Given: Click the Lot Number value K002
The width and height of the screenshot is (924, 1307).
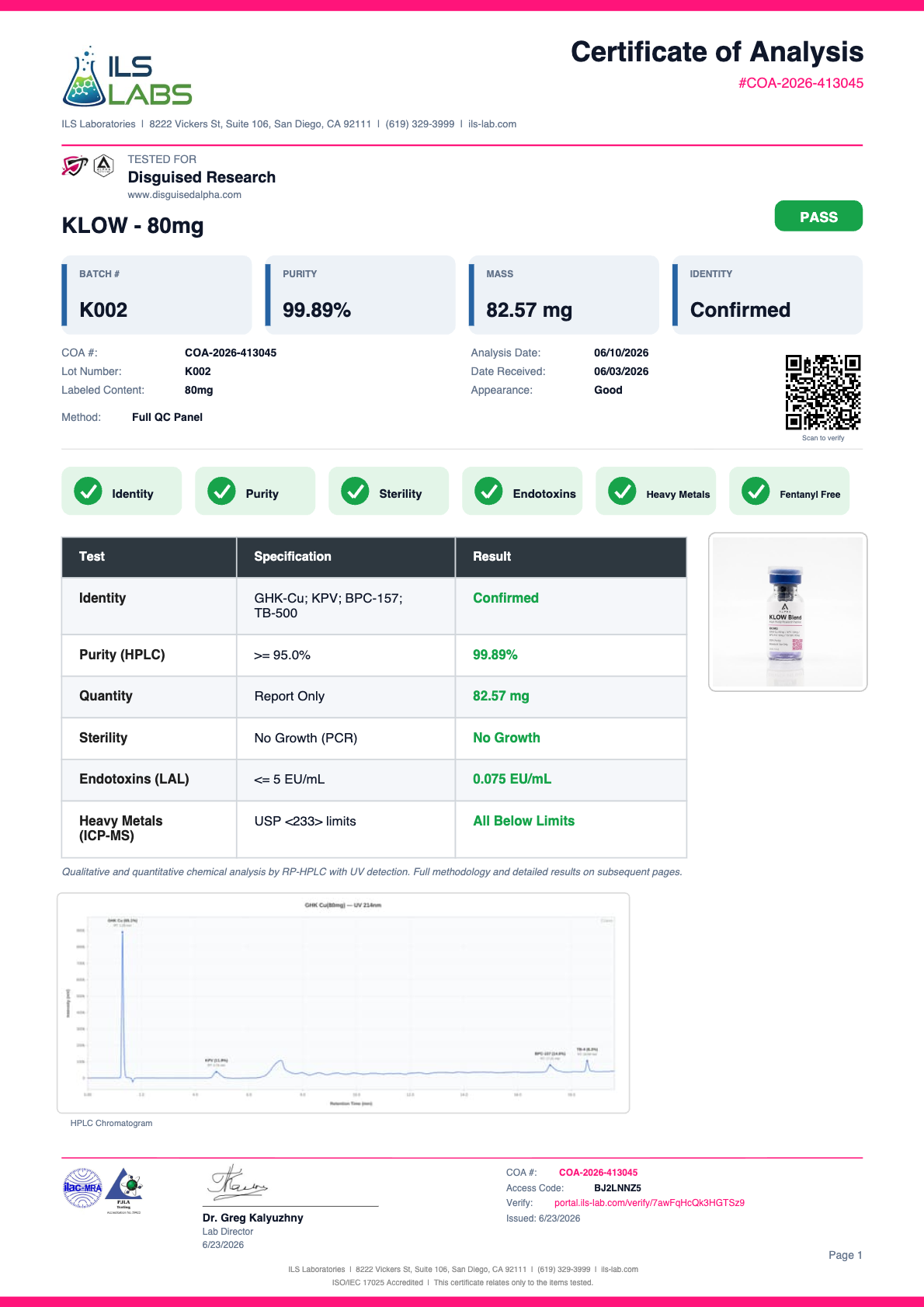Looking at the screenshot, I should [x=198, y=371].
